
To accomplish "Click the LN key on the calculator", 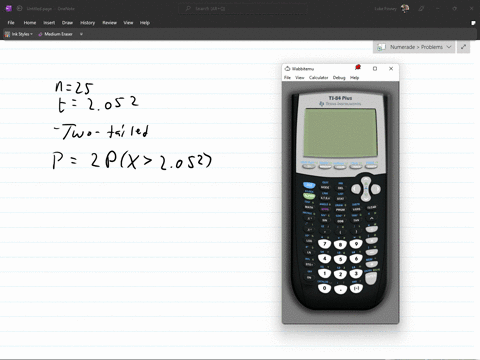I will [x=309, y=252].
